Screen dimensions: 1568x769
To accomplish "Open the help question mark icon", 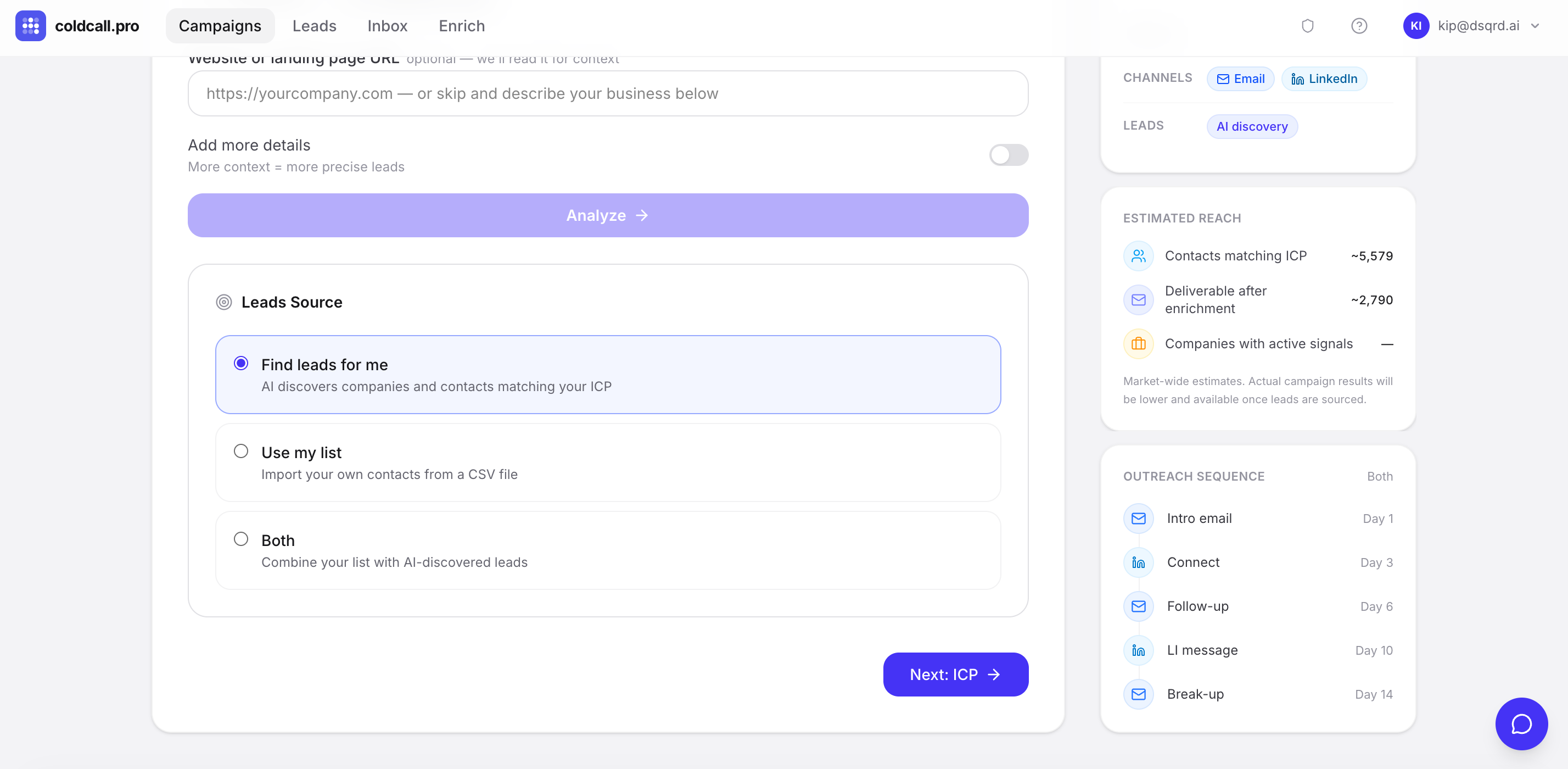I will tap(1359, 26).
